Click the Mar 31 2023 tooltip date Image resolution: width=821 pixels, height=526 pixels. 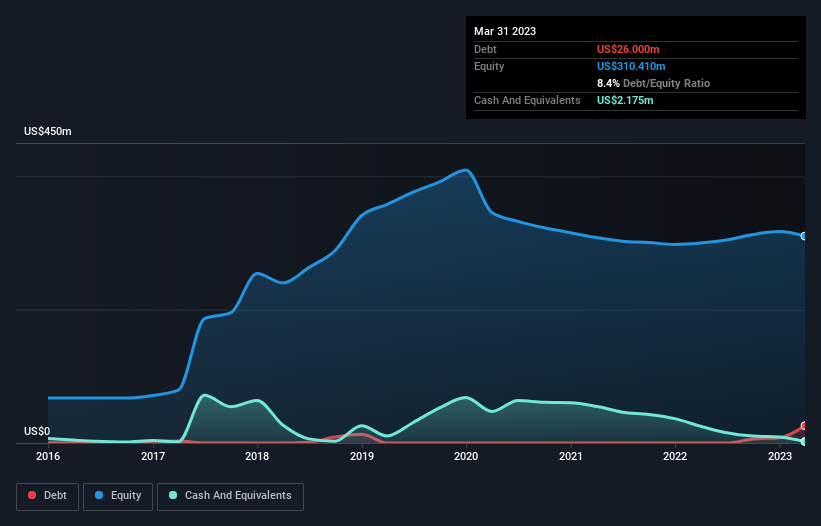pos(505,31)
